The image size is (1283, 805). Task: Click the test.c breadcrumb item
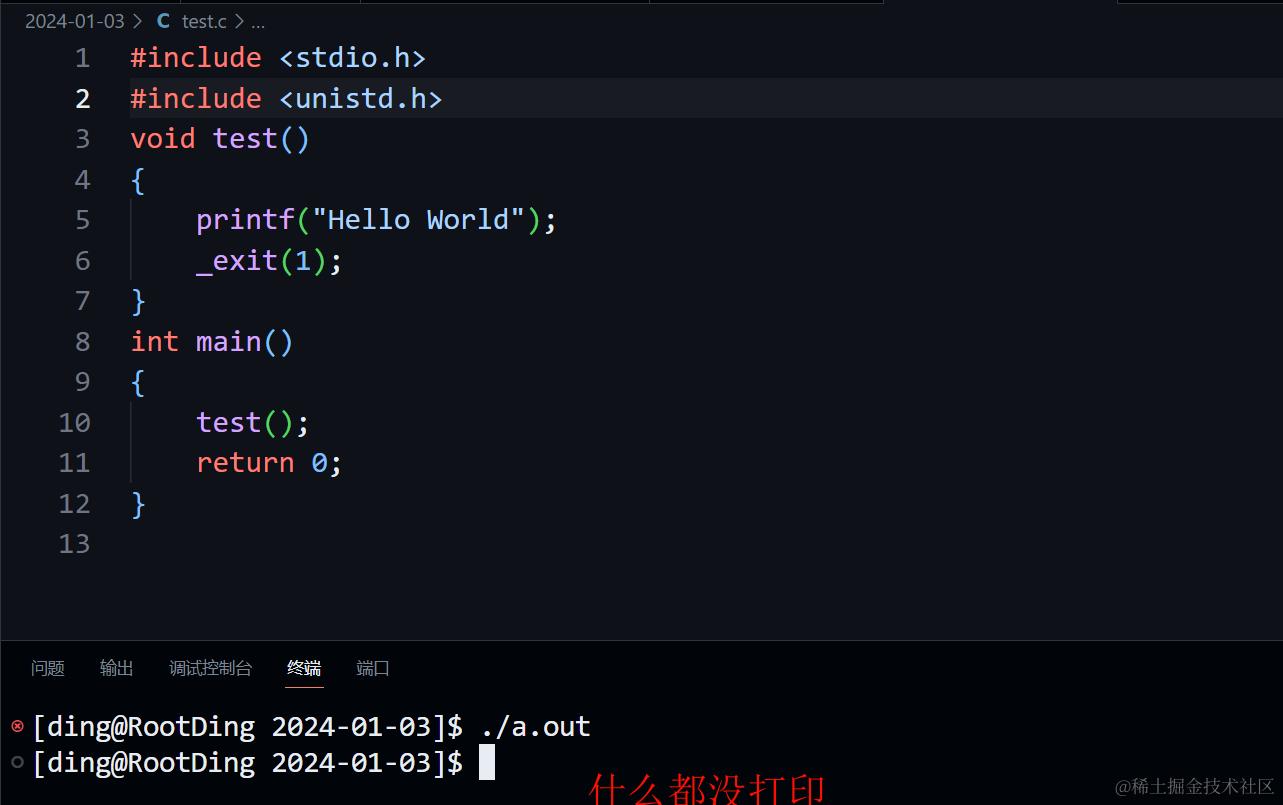click(x=206, y=21)
